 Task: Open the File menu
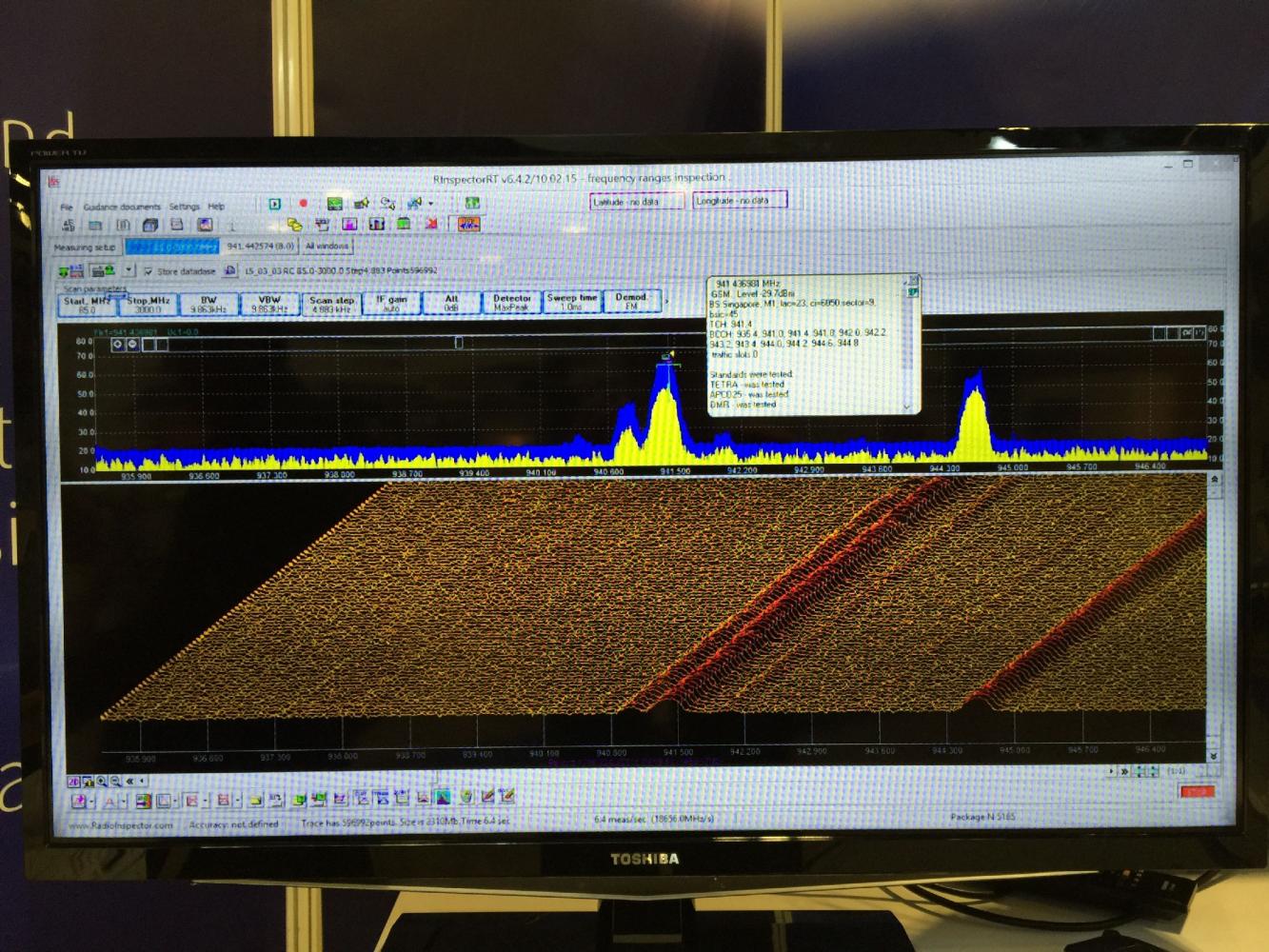pos(67,207)
